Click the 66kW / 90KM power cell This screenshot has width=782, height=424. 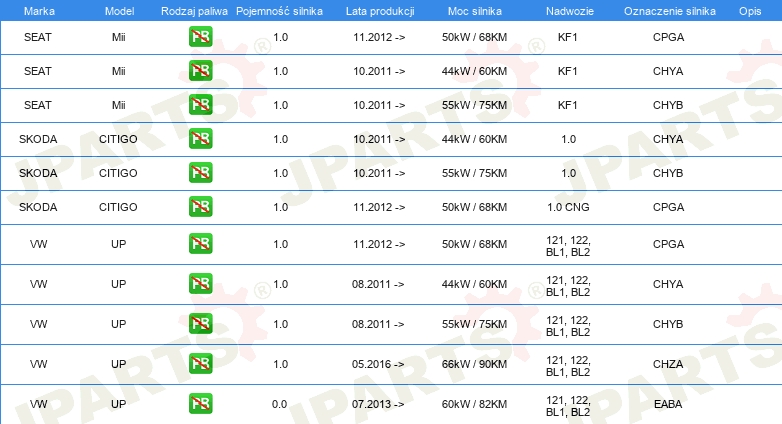474,364
